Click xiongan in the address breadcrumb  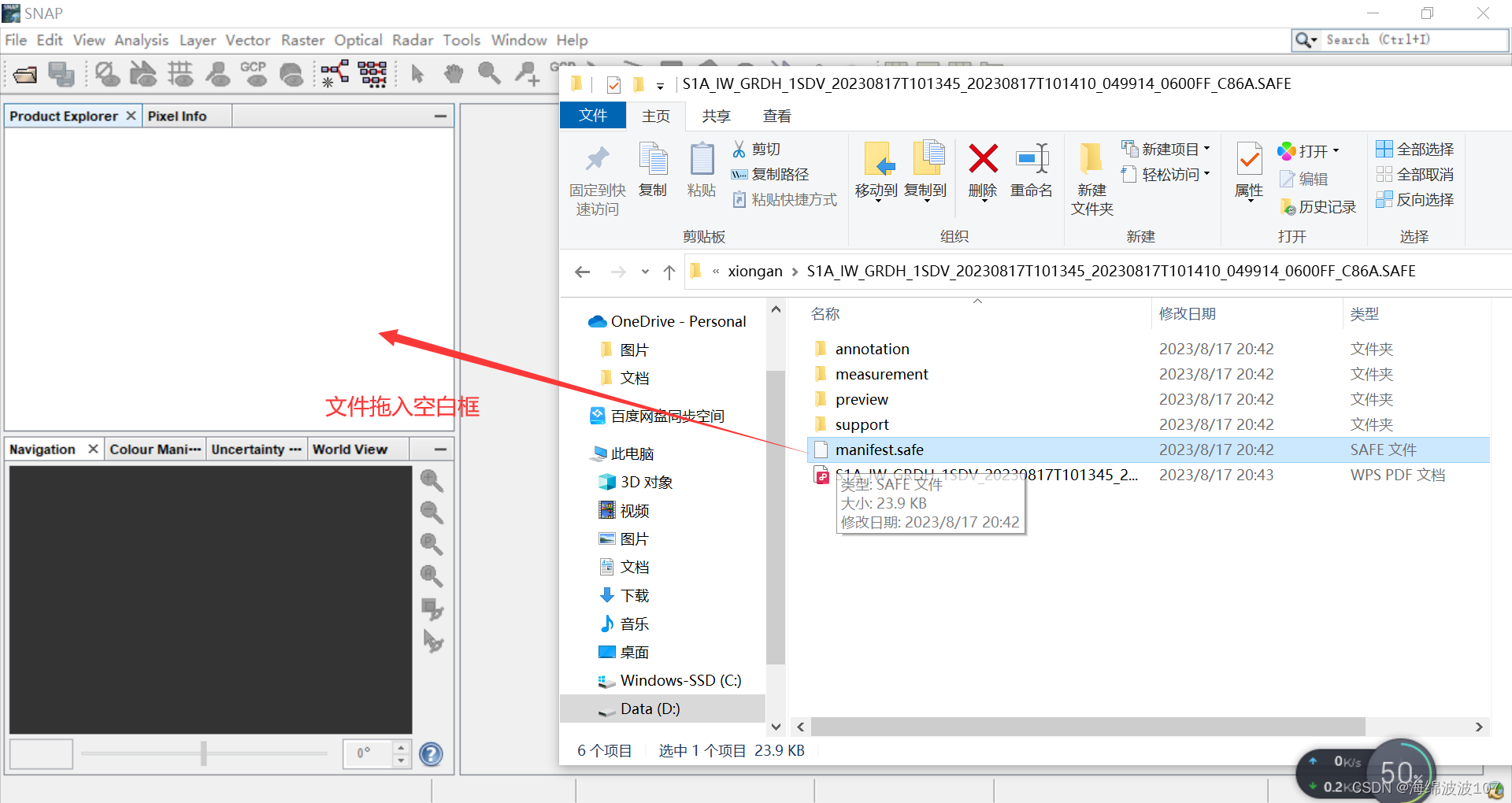[x=754, y=272]
